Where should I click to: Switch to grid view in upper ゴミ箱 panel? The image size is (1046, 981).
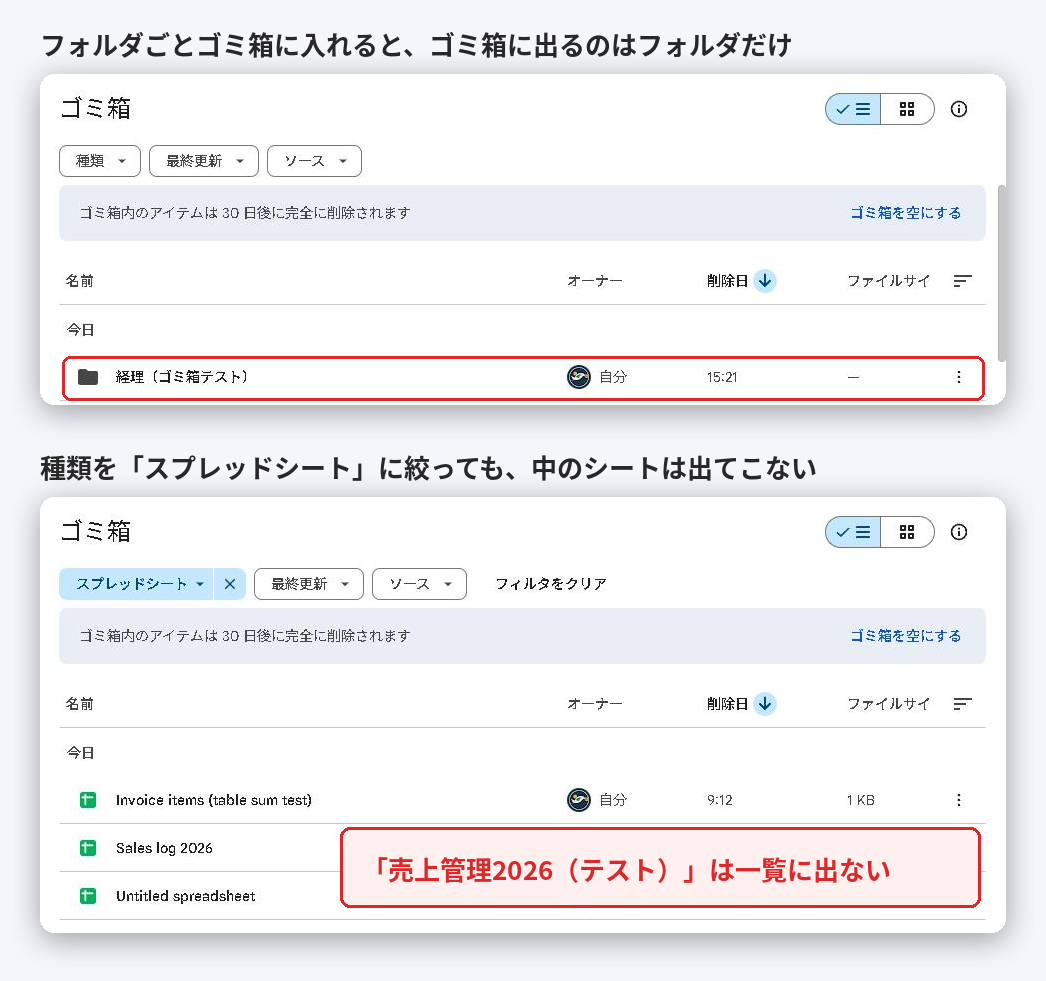(907, 109)
